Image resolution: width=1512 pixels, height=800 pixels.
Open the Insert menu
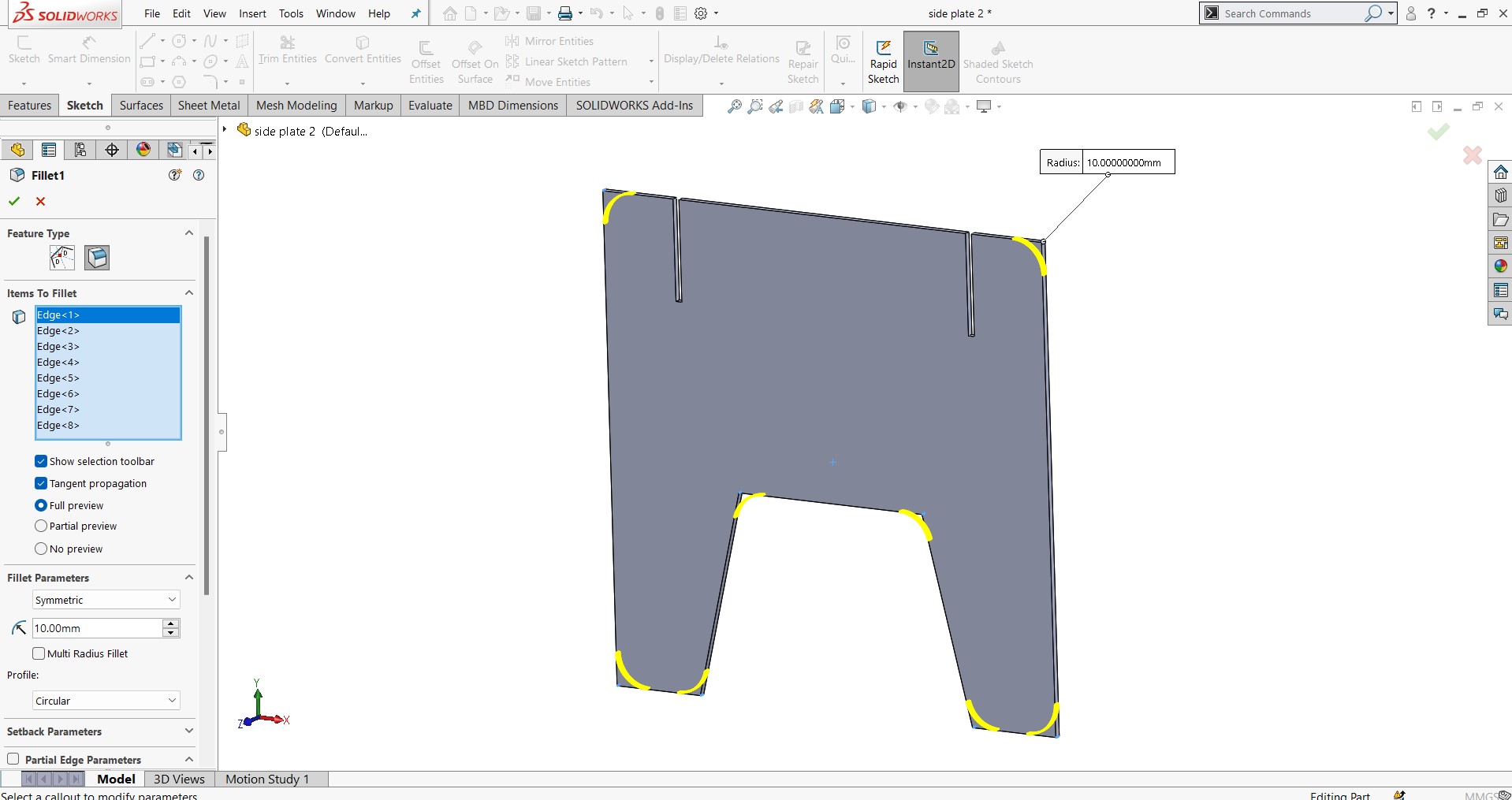point(252,13)
